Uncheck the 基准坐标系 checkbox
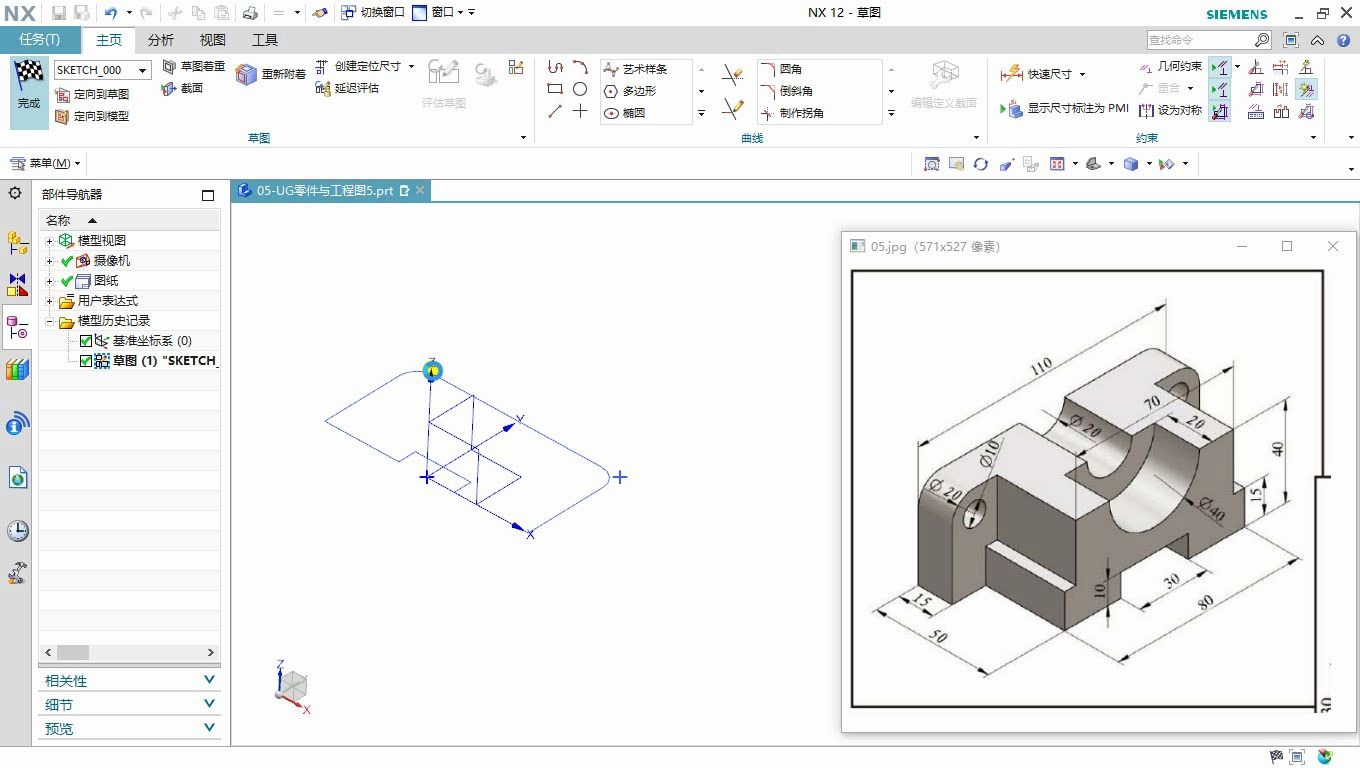Screen dimensions: 1360x768 tap(86, 341)
